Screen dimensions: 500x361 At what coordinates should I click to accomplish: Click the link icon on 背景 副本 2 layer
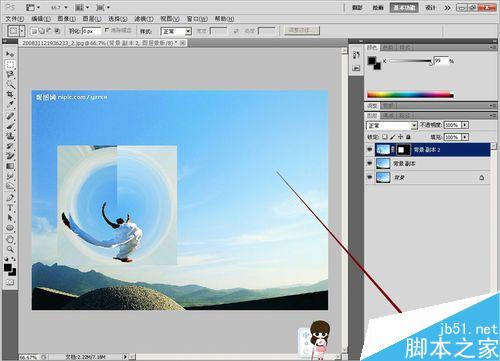point(393,150)
